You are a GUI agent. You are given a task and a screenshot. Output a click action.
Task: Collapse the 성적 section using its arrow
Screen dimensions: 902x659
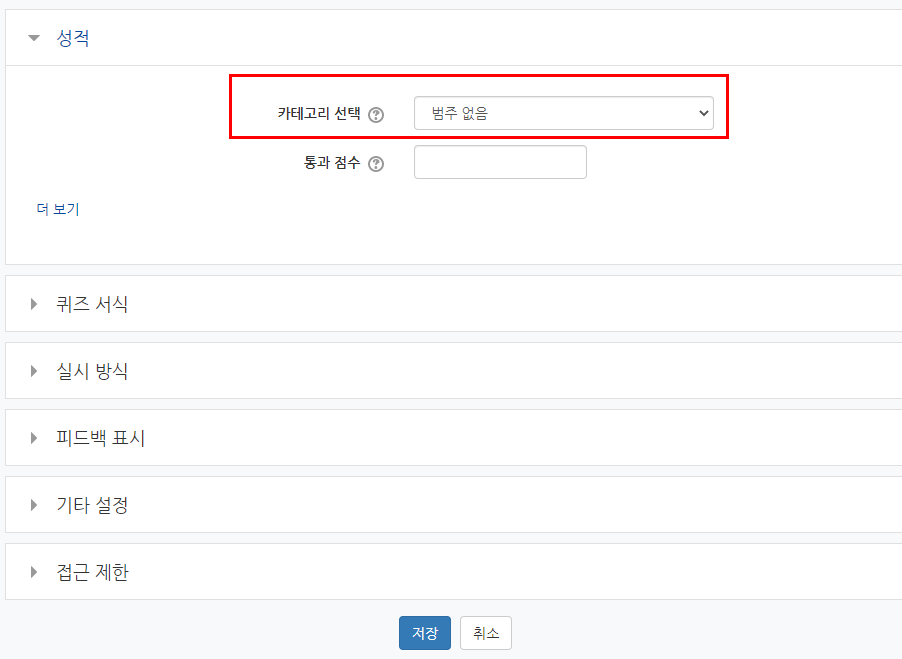(34, 39)
